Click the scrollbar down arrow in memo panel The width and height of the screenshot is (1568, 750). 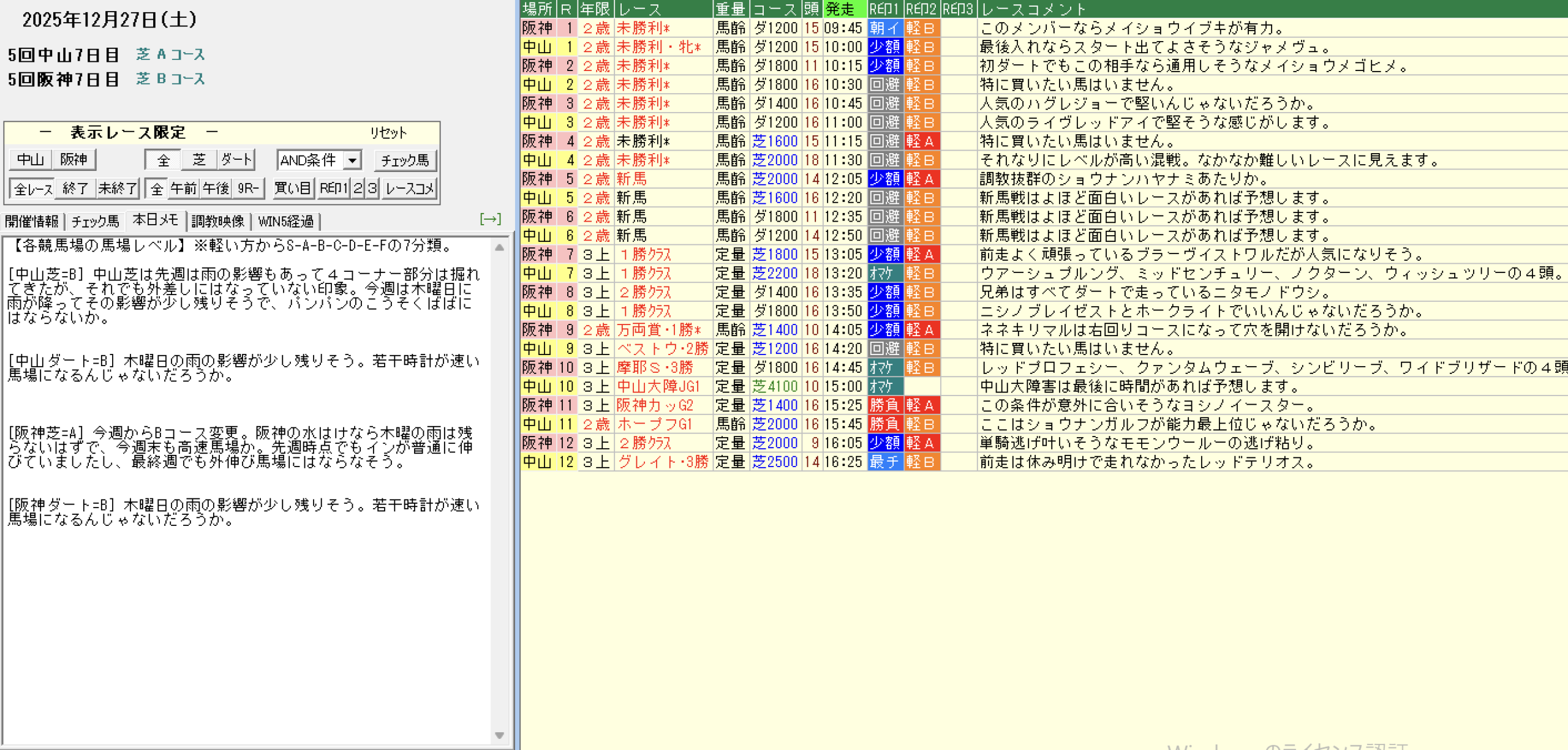499,735
